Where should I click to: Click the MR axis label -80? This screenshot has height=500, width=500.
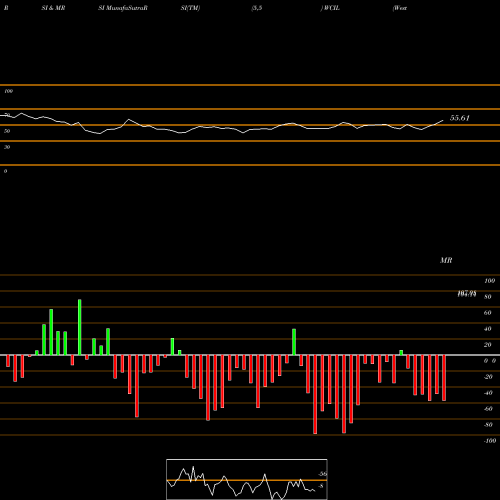click(488, 425)
